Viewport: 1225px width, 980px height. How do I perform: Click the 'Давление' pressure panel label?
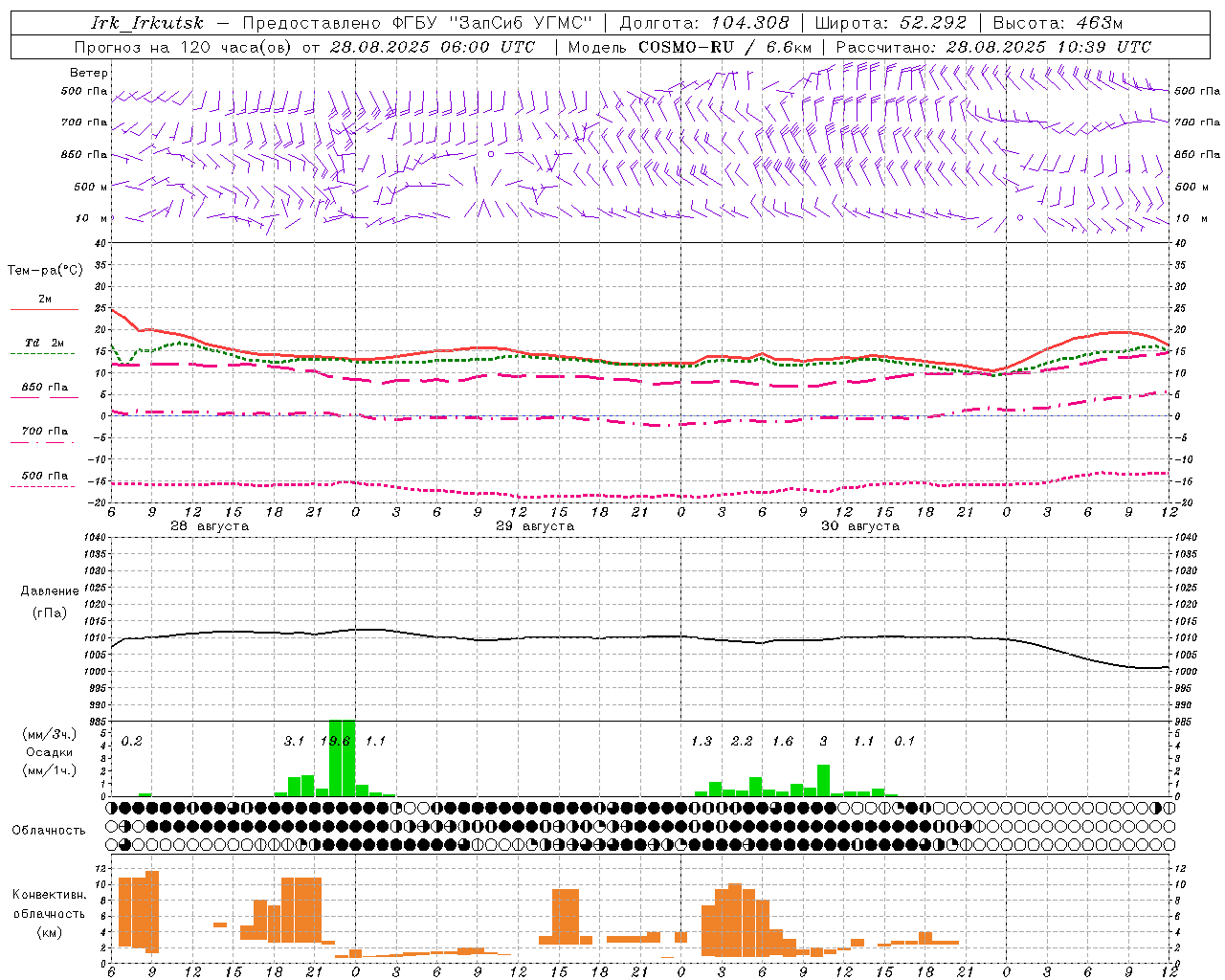pos(50,591)
